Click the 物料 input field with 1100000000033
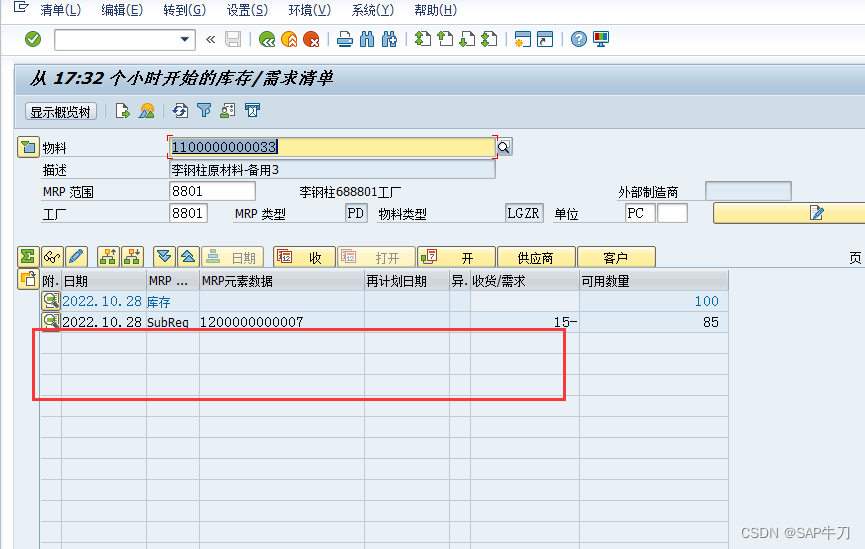The image size is (865, 549). pos(332,147)
